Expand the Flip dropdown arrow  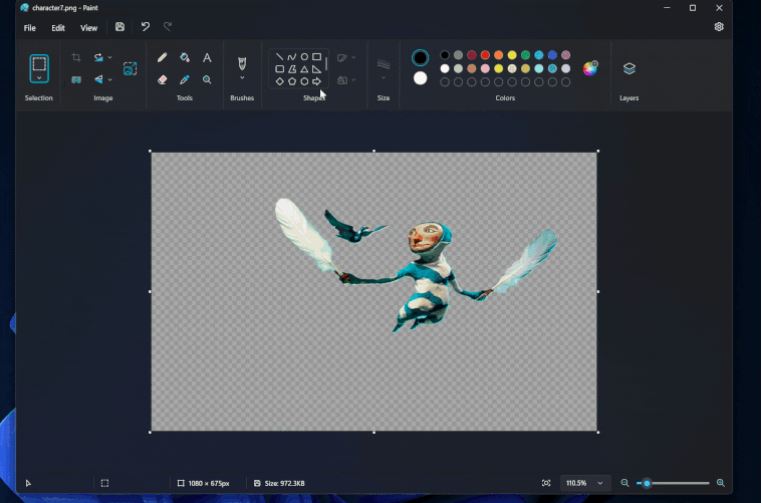tap(110, 79)
